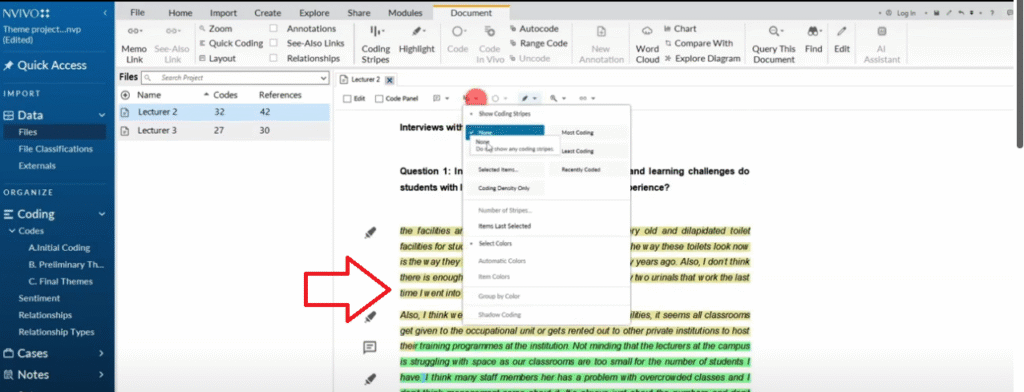
Task: Expand the Data navigation section
Action: (x=101, y=116)
